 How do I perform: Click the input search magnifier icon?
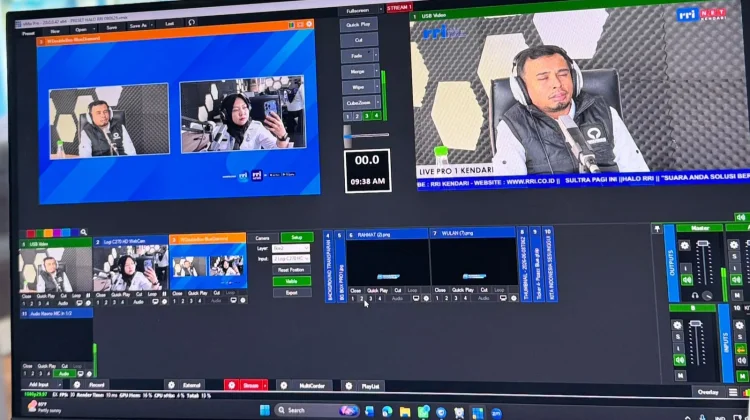pos(84,232)
